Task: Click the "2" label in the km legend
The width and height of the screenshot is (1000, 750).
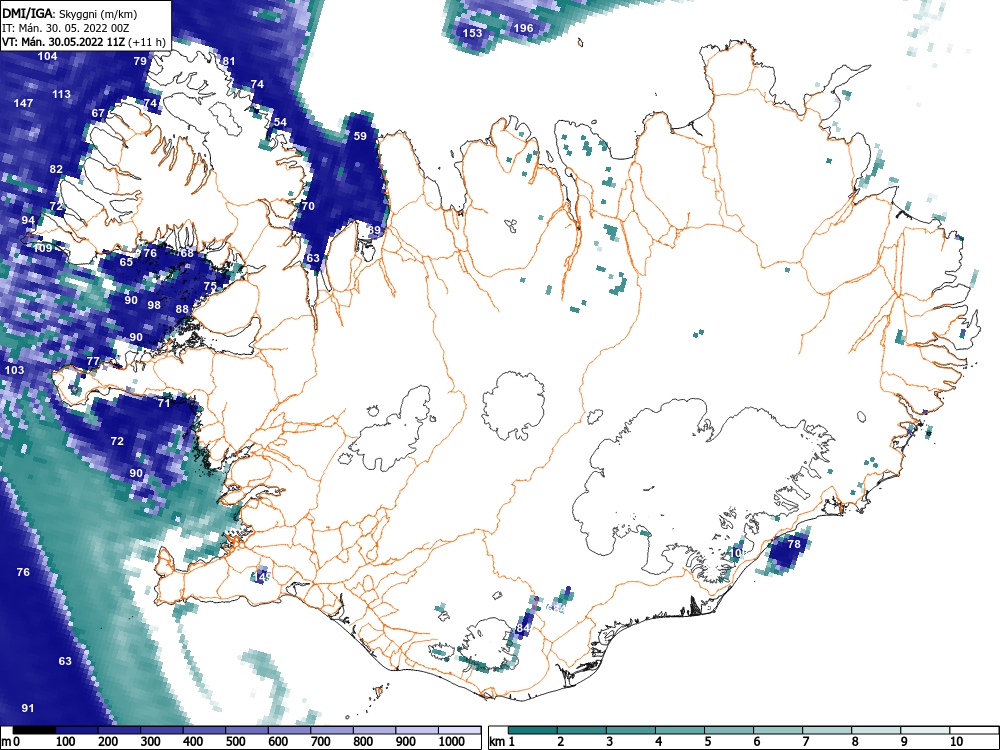Action: click(x=561, y=741)
